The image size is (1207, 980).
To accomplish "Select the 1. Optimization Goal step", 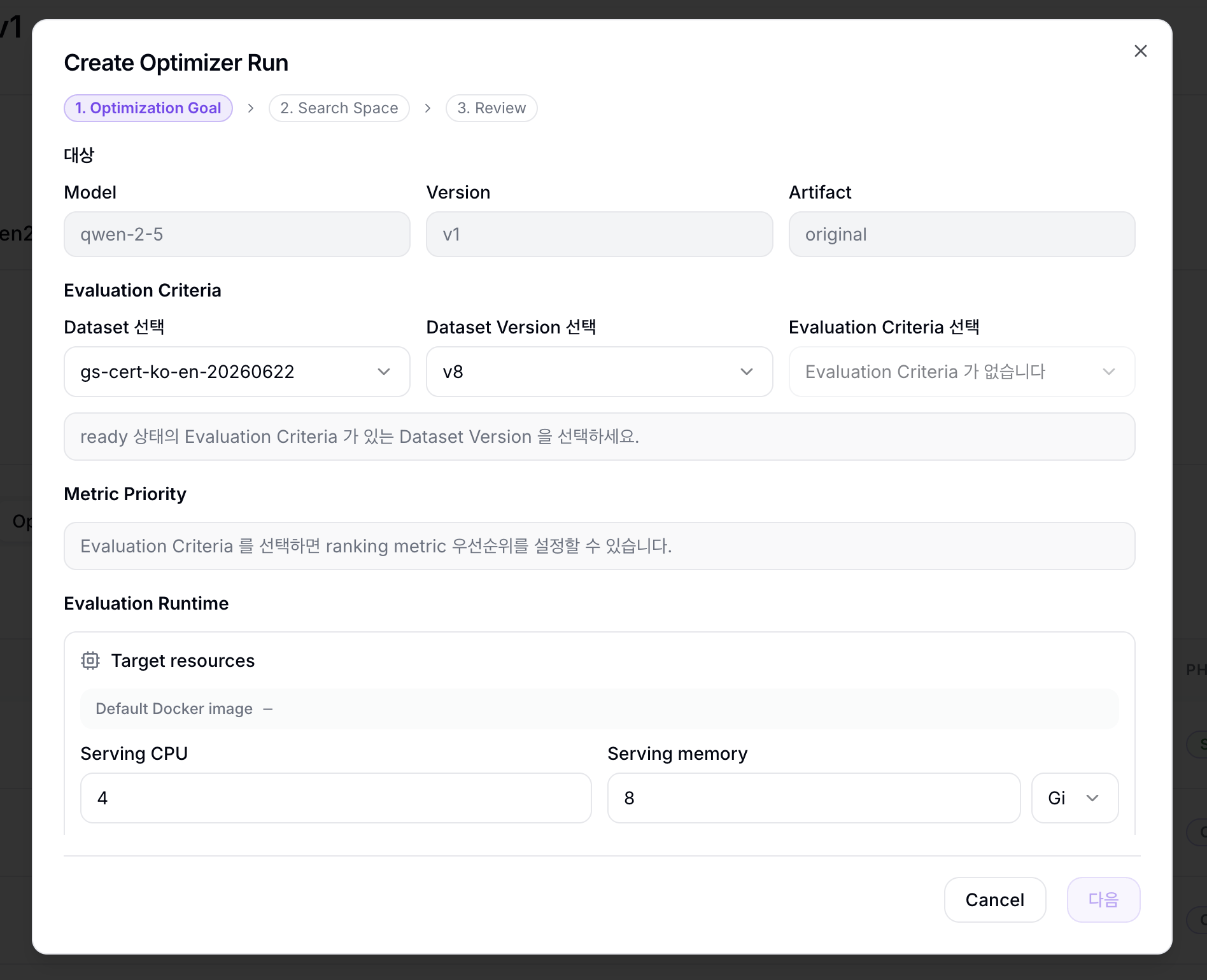I will (x=148, y=108).
